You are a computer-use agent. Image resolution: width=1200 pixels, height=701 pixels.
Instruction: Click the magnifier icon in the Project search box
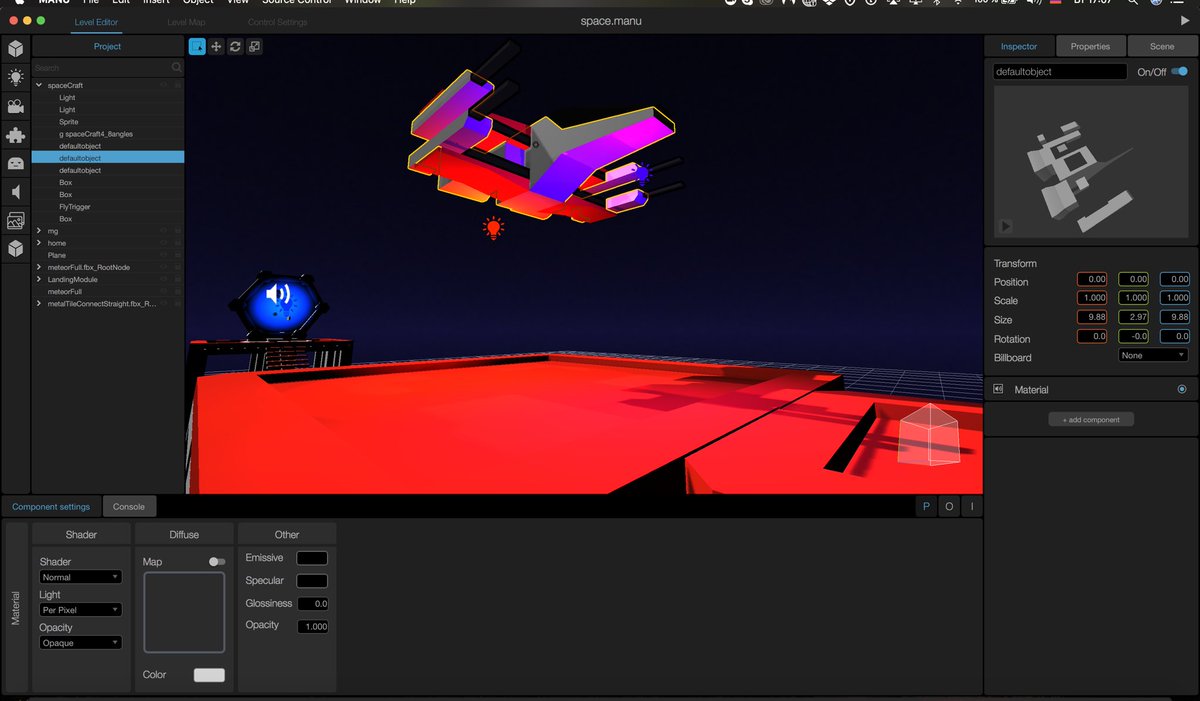point(176,68)
